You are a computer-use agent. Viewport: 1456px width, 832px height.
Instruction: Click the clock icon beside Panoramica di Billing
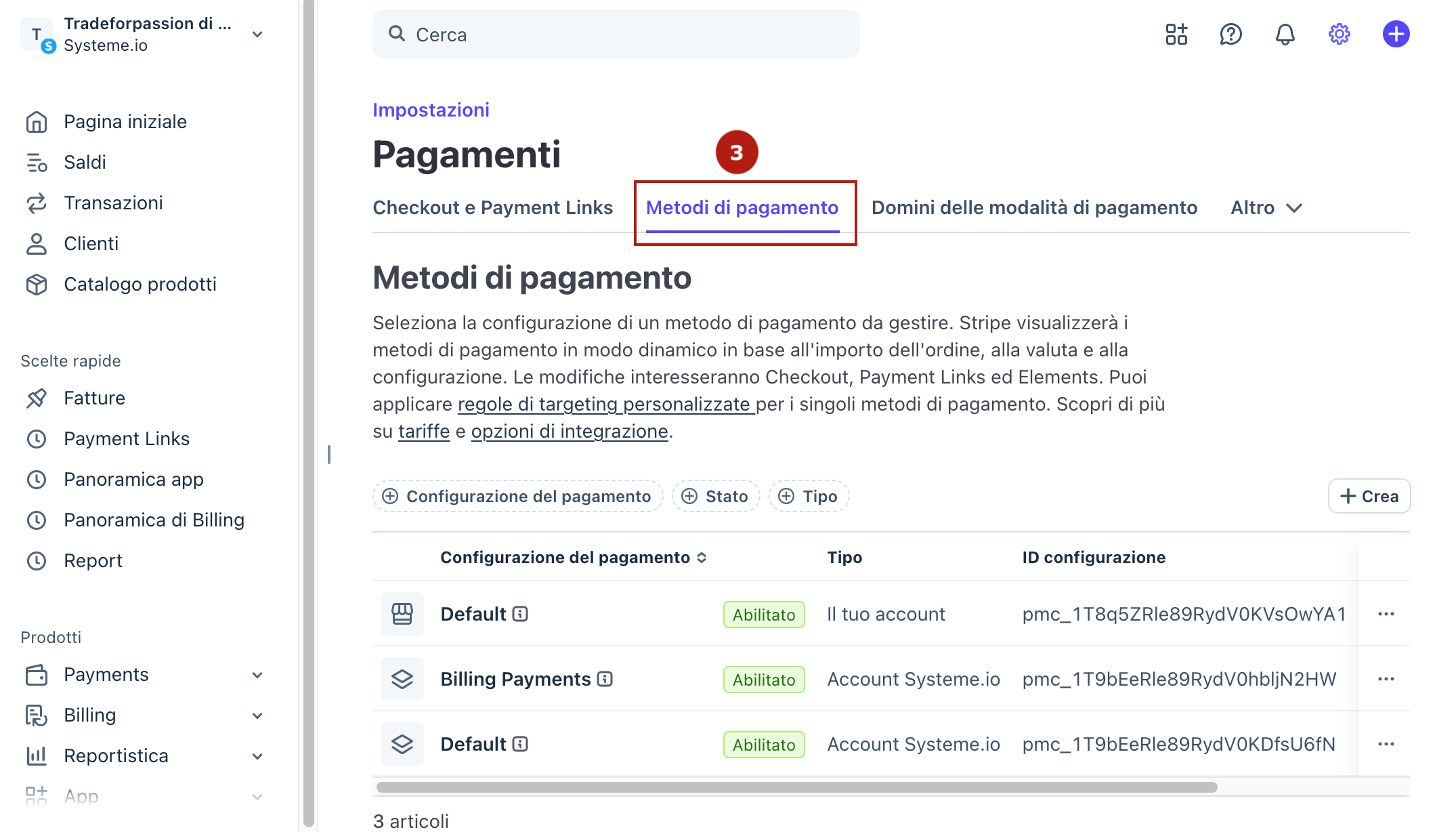[x=37, y=520]
